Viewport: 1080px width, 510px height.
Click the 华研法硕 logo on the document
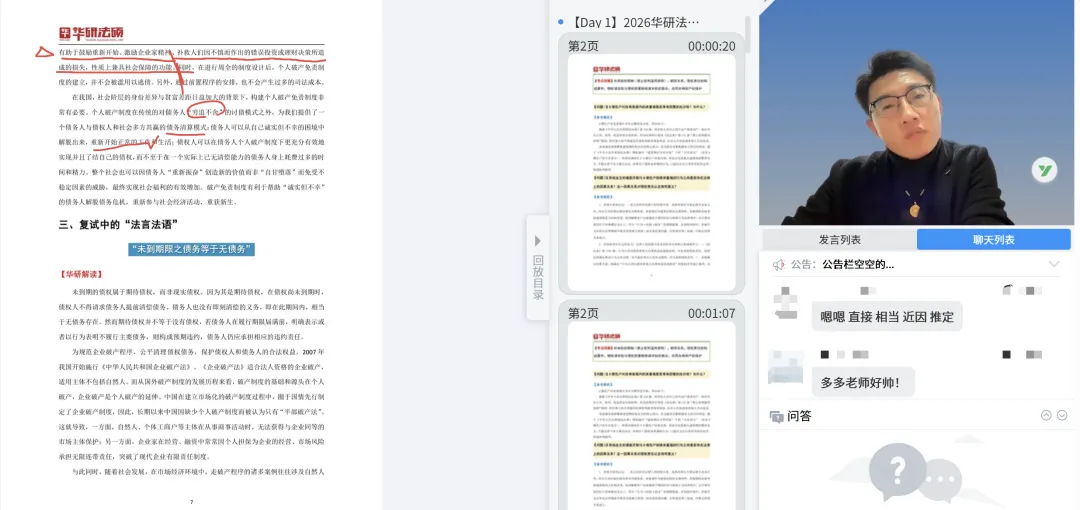pyautogui.click(x=92, y=33)
